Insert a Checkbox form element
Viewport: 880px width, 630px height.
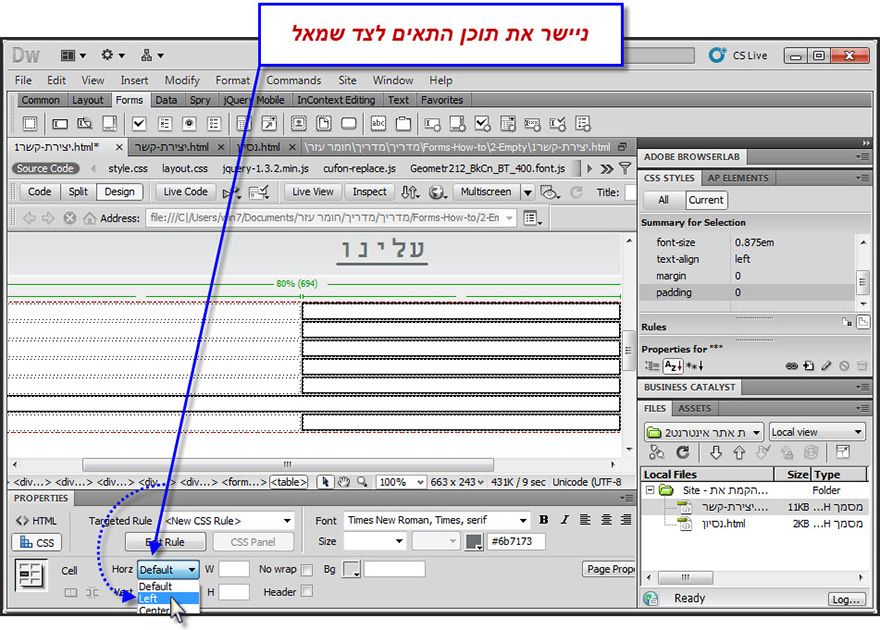click(139, 123)
